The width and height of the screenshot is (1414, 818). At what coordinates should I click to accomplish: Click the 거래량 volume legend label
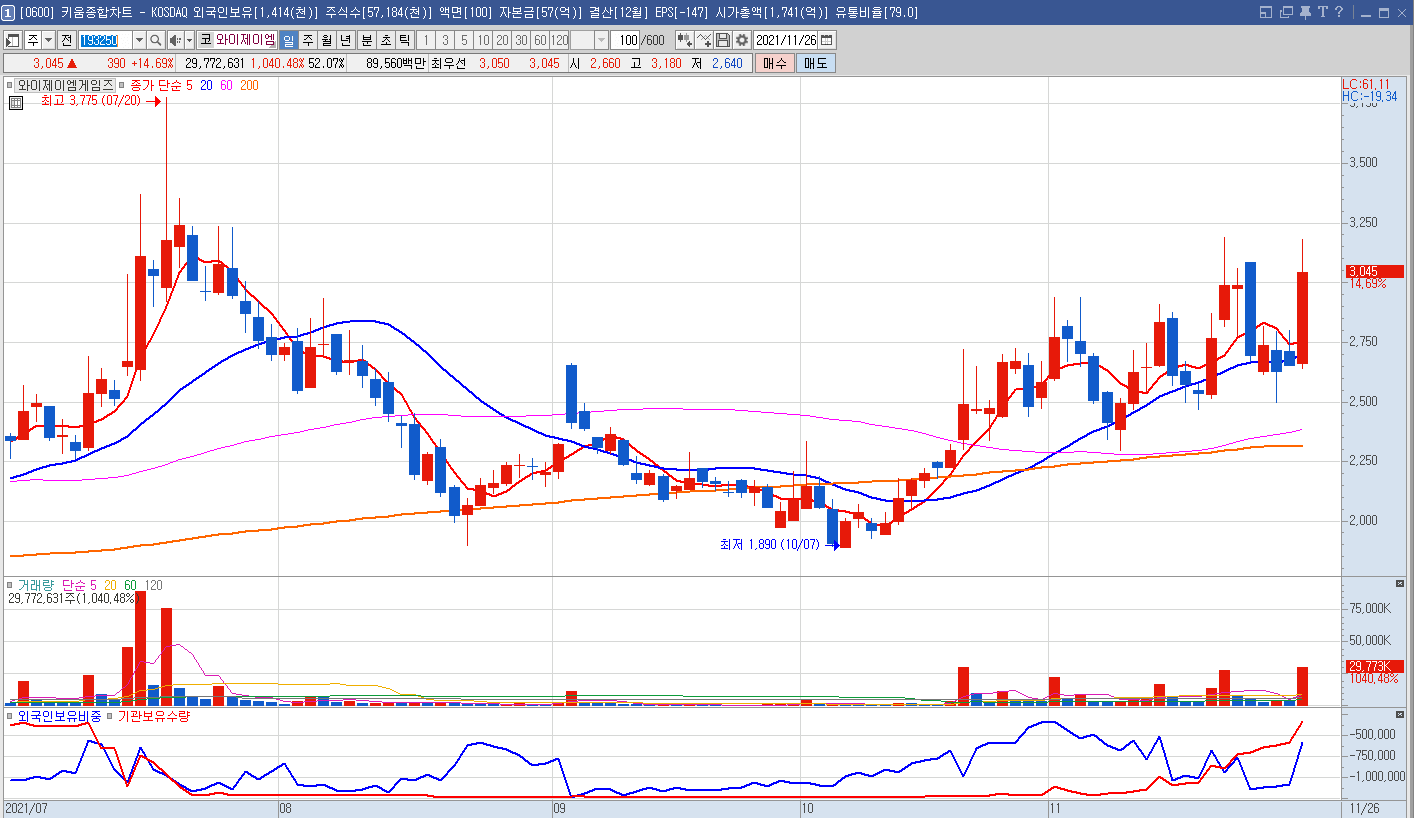click(x=36, y=585)
